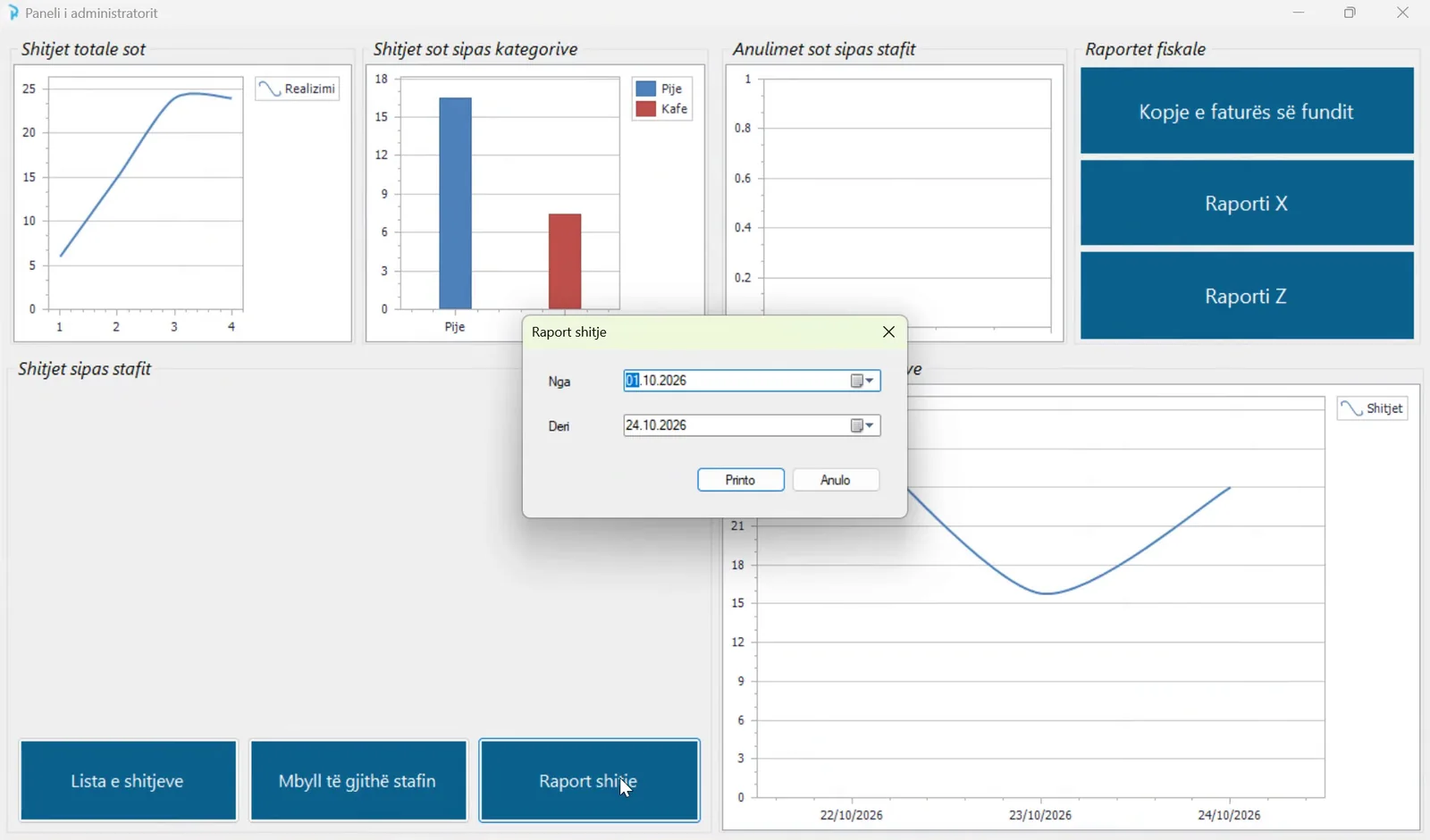Screen dimensions: 1430x840
Task: Click the 23/10/2026 axis label
Action: [x=1040, y=815]
